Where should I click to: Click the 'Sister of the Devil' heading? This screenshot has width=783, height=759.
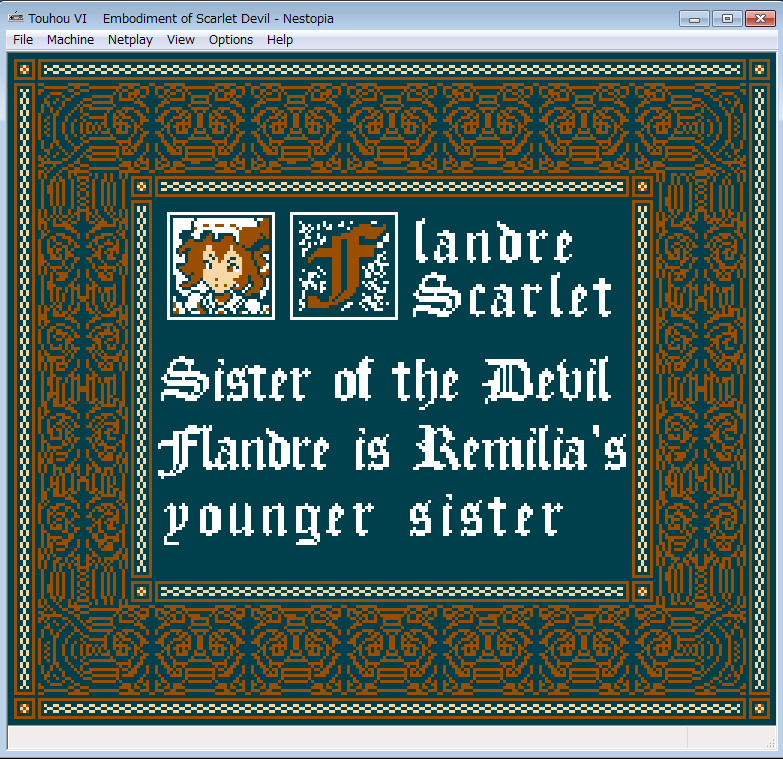[386, 382]
